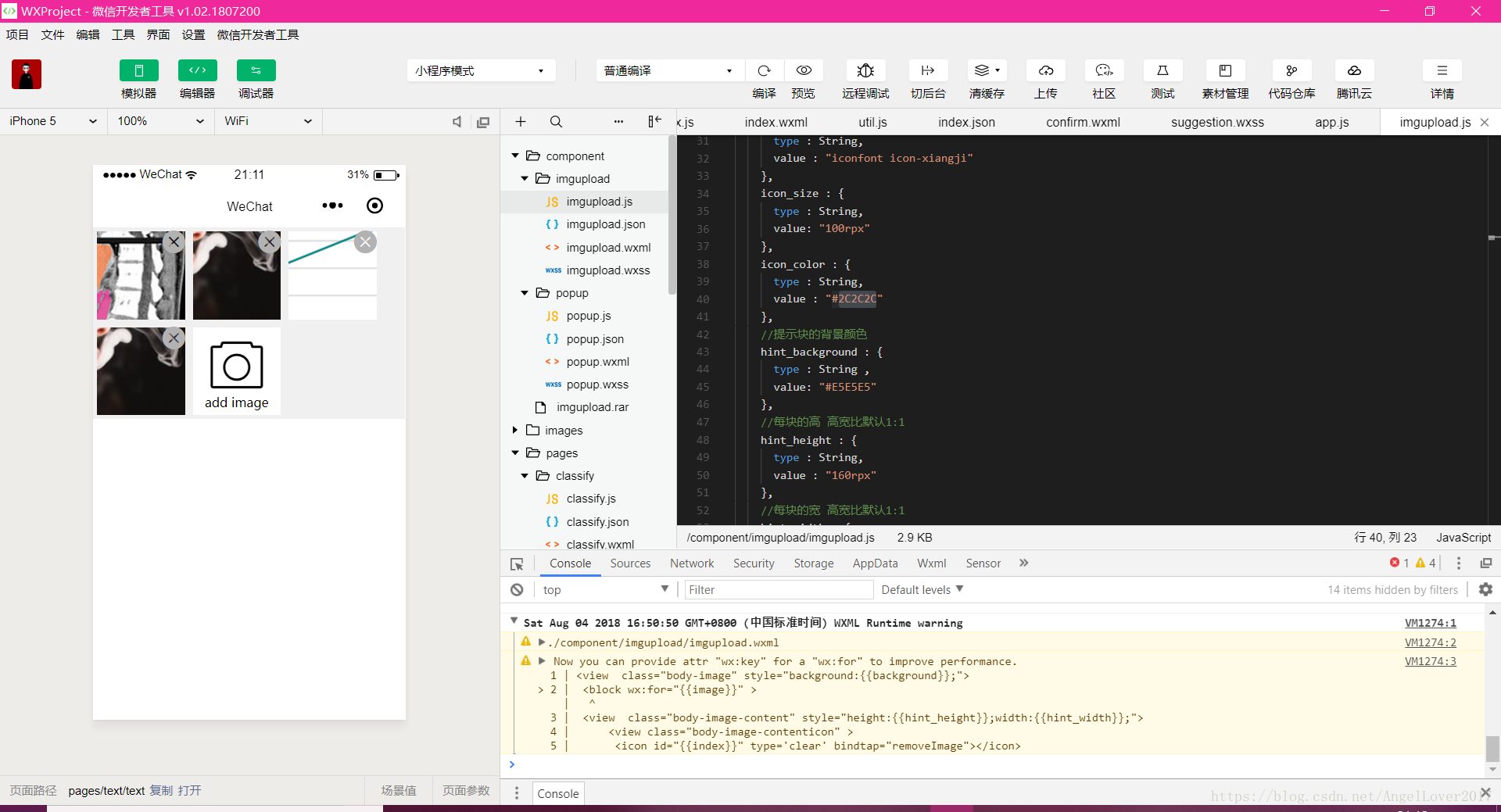Open Tencent Cloud (腾讯云)
The width and height of the screenshot is (1501, 812).
tap(1354, 70)
